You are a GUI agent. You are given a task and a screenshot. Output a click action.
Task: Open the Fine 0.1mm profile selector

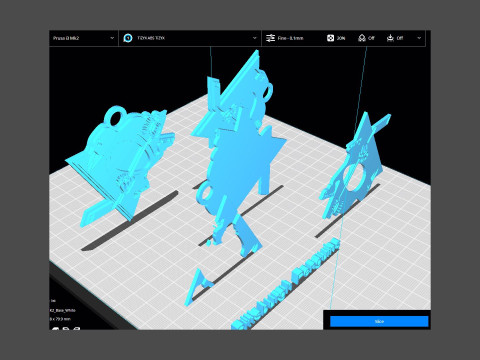290,38
